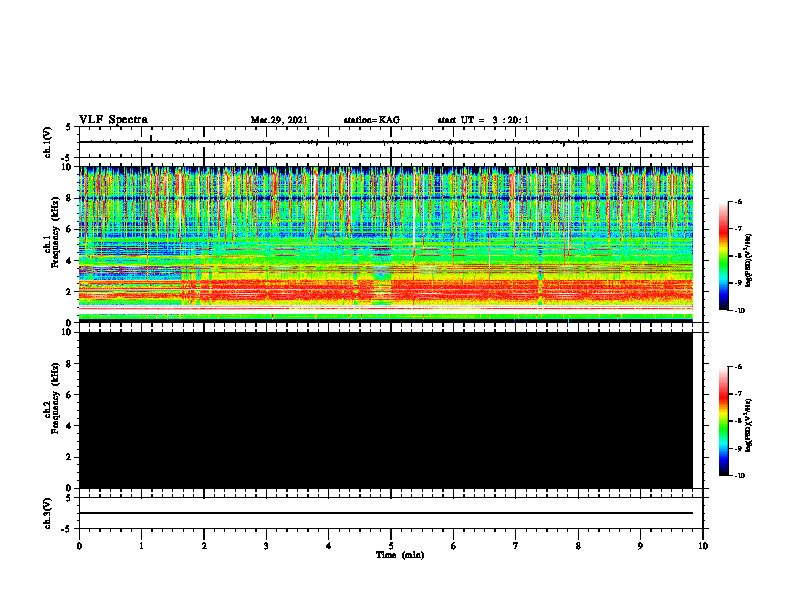Click the "Time (min)" x-axis label
Image resolution: width=792 pixels, height=612 pixels.
400,555
